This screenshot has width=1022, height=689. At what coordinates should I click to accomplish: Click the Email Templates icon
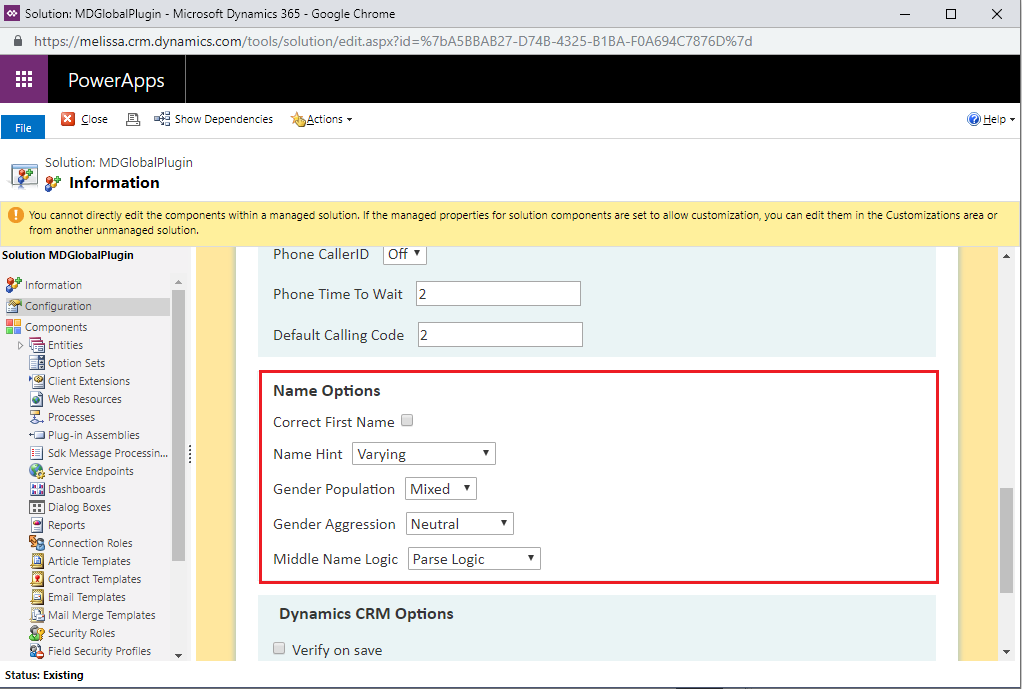pyautogui.click(x=37, y=597)
